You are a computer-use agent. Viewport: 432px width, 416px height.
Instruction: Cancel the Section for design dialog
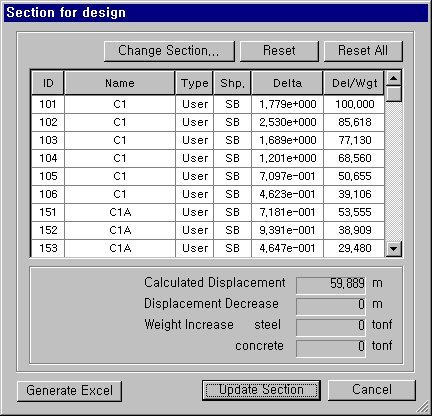(372, 390)
